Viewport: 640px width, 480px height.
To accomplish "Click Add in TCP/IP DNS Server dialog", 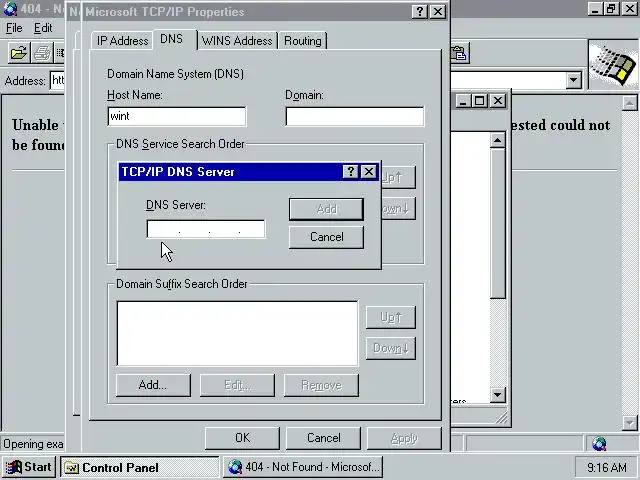I will coord(327,209).
